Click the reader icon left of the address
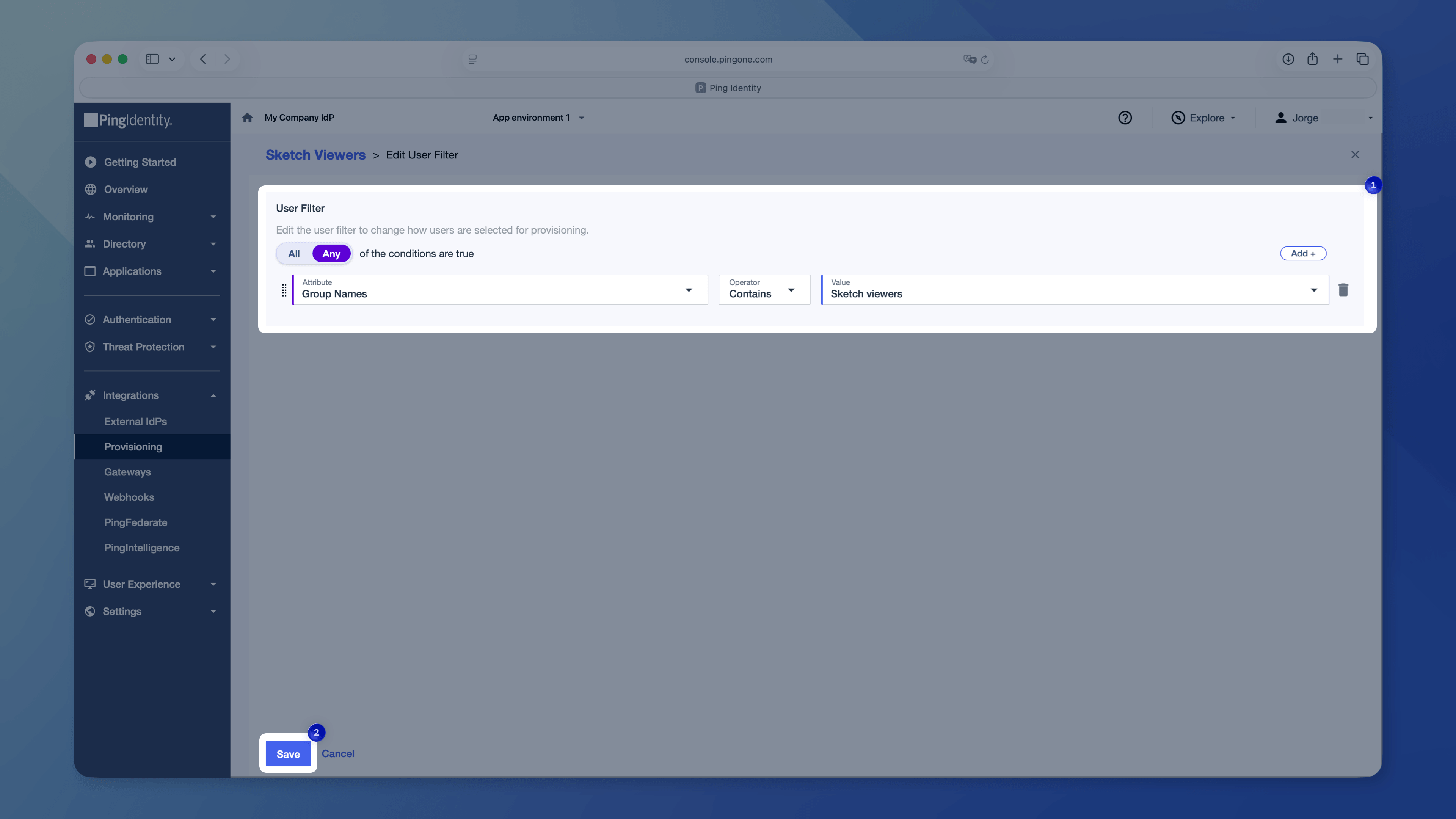1456x819 pixels. coord(472,59)
